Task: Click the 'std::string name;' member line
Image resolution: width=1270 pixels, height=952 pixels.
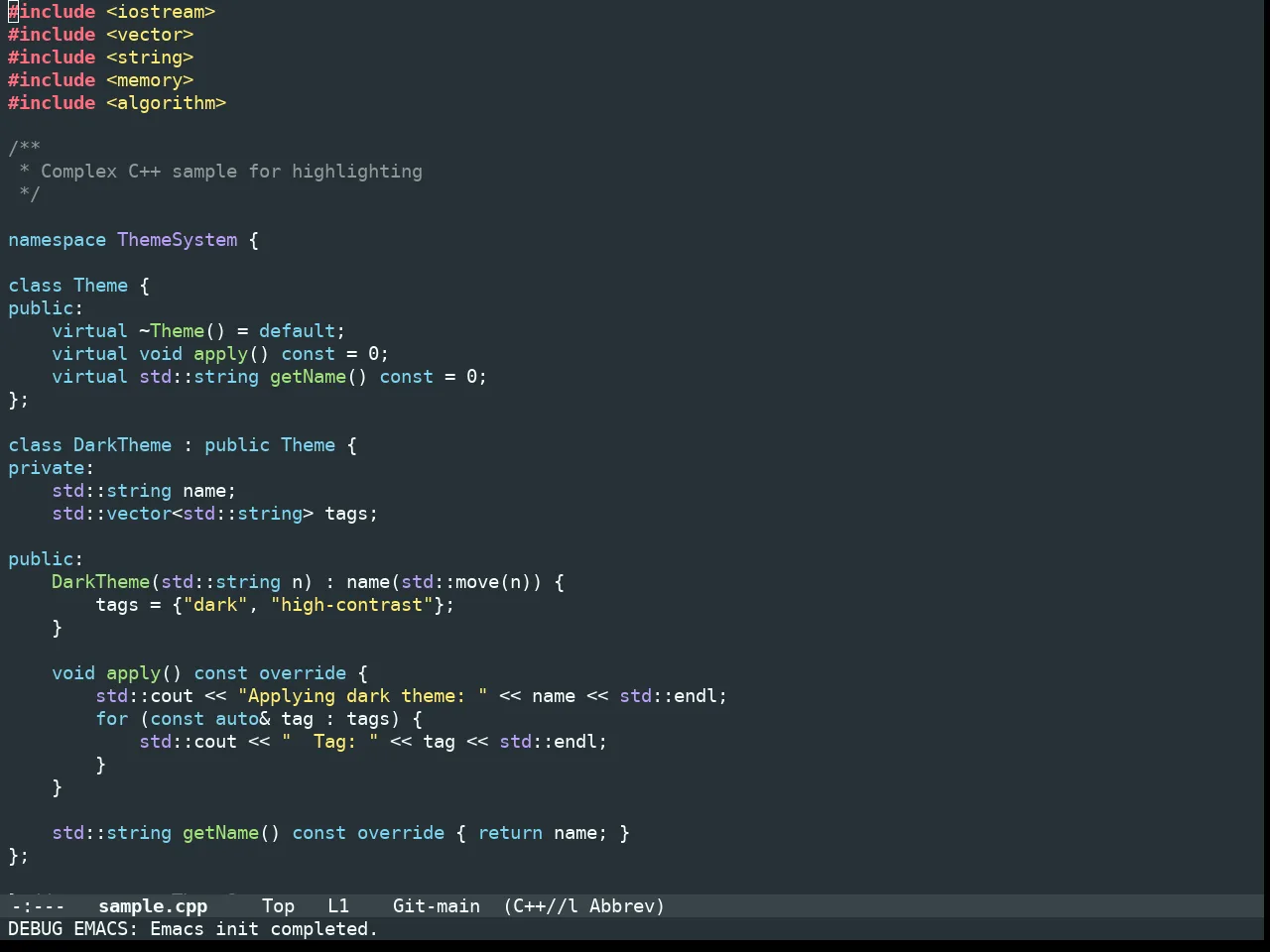Action: 144,491
